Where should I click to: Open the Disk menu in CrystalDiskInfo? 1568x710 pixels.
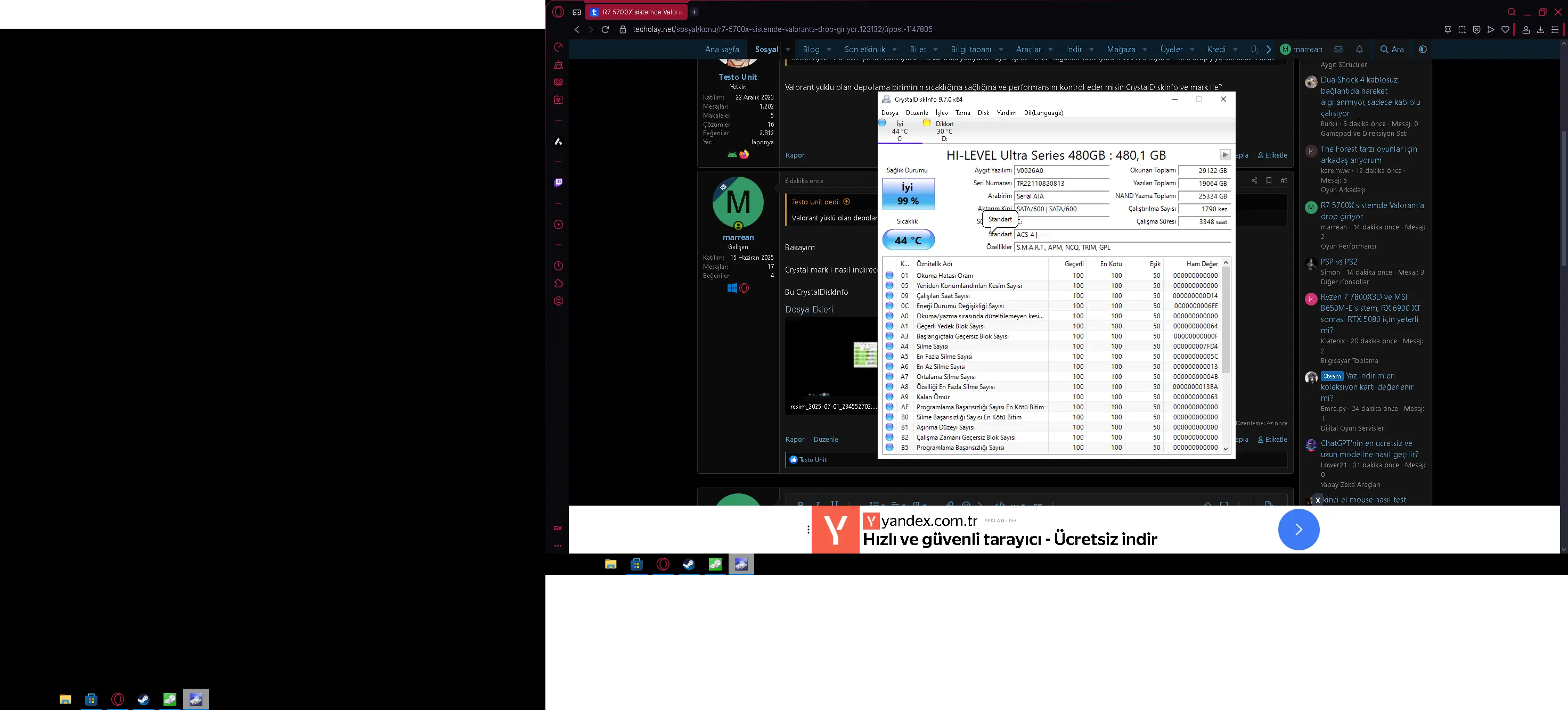(x=983, y=112)
